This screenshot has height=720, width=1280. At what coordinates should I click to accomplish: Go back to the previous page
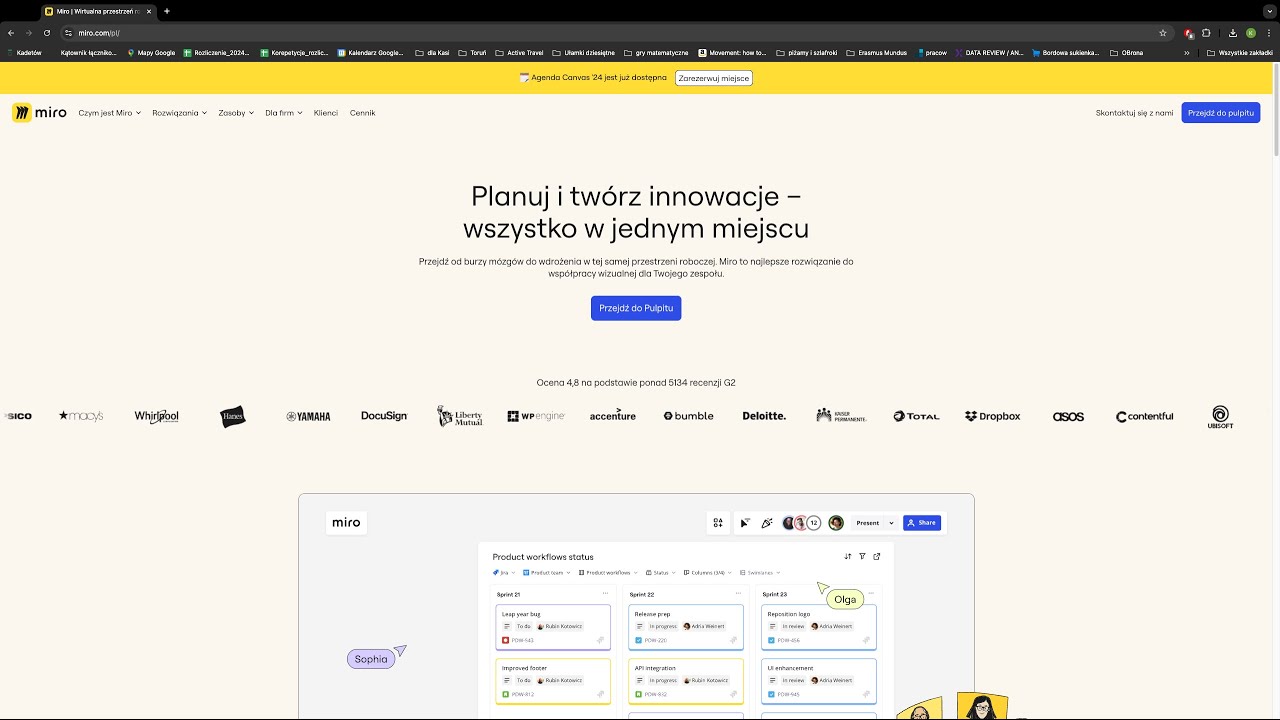click(11, 33)
